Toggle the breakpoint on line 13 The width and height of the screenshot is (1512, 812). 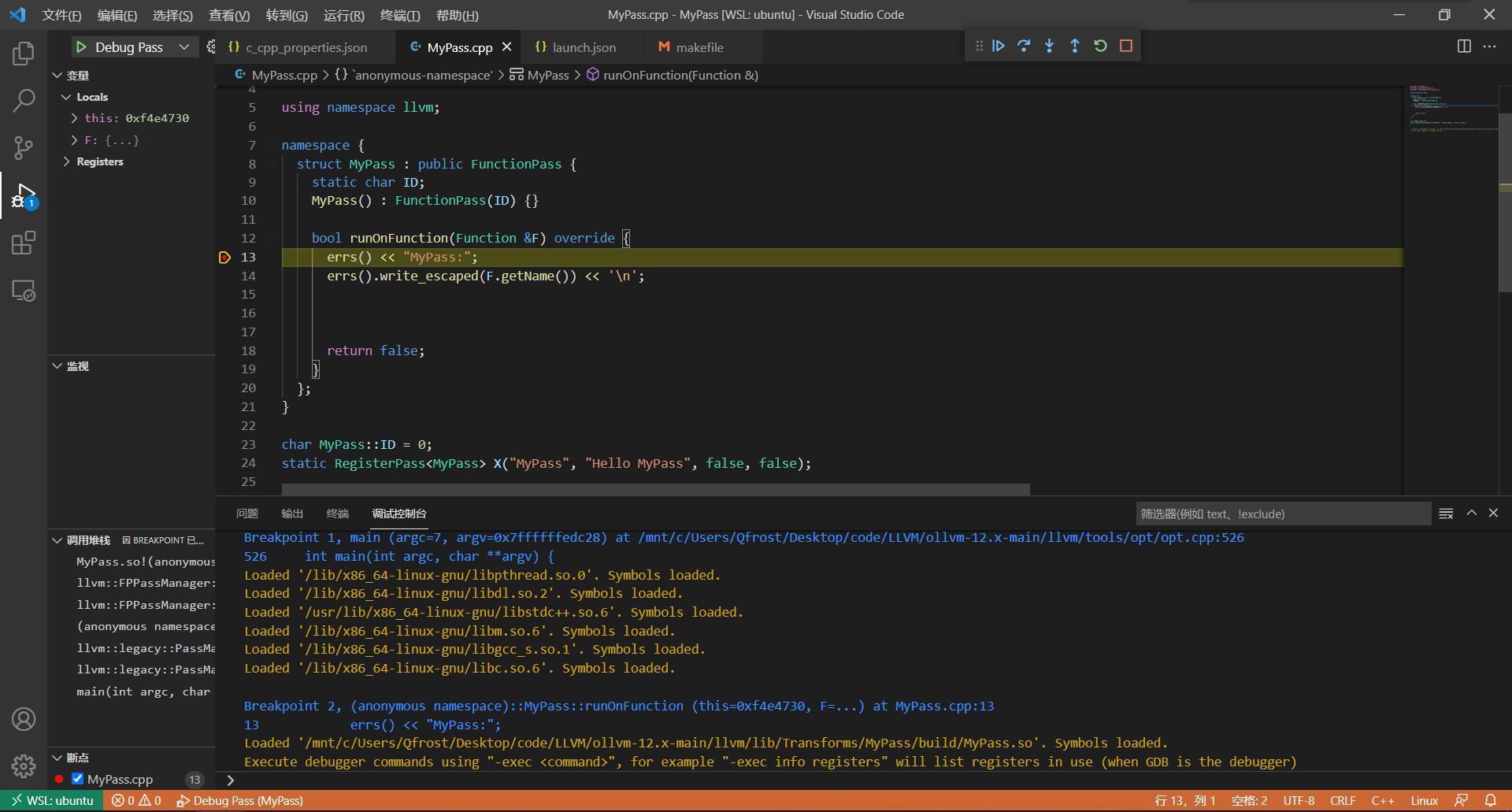pos(224,257)
